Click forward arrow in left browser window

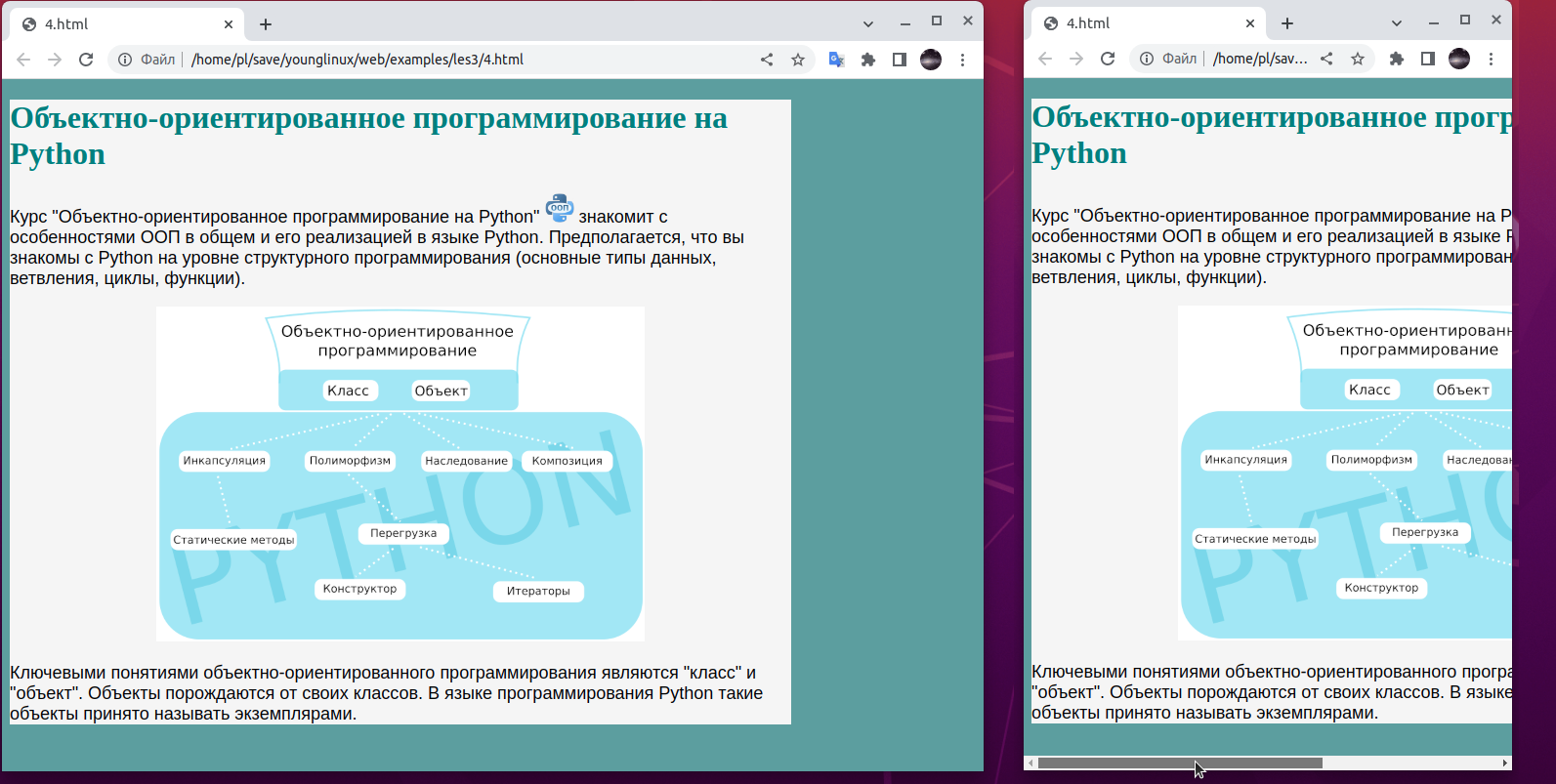click(x=55, y=60)
